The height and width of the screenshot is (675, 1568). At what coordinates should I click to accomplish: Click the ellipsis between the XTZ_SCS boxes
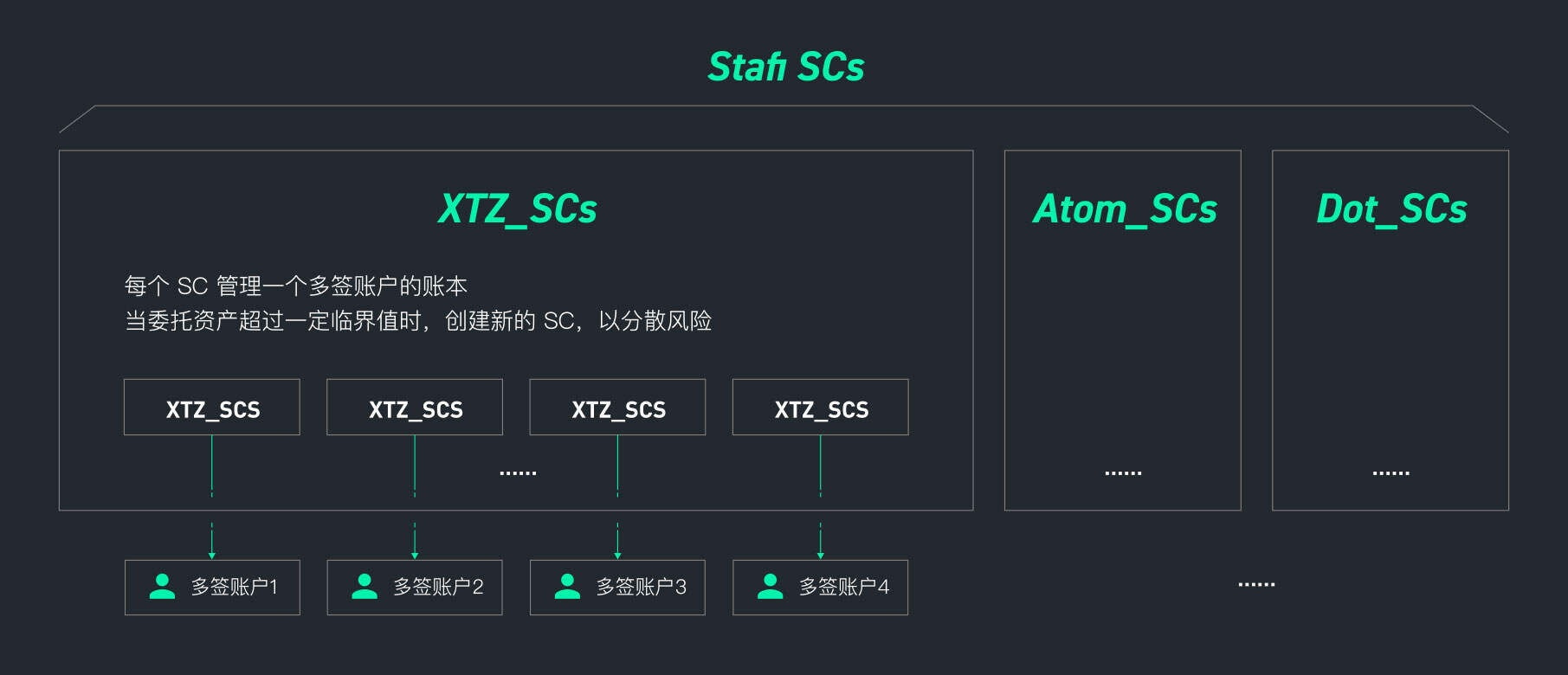click(x=518, y=473)
